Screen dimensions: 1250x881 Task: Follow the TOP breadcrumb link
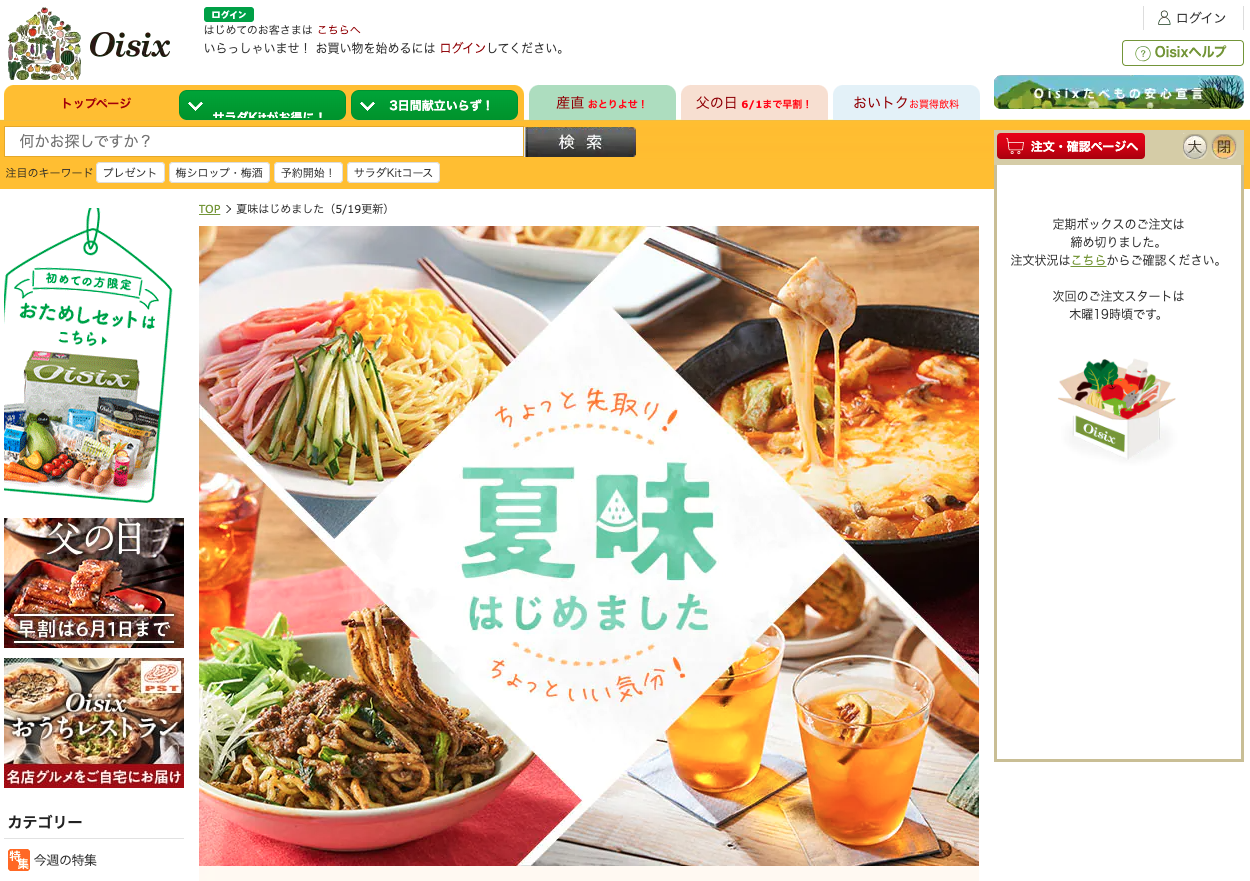coord(209,209)
